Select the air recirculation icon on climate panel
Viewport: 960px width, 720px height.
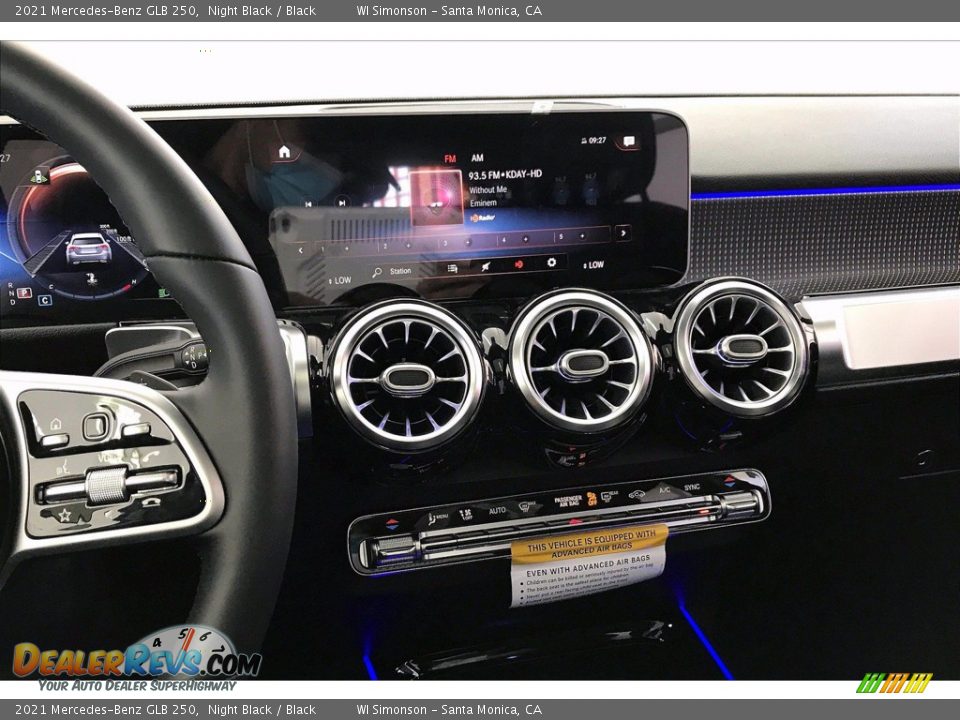(x=637, y=495)
